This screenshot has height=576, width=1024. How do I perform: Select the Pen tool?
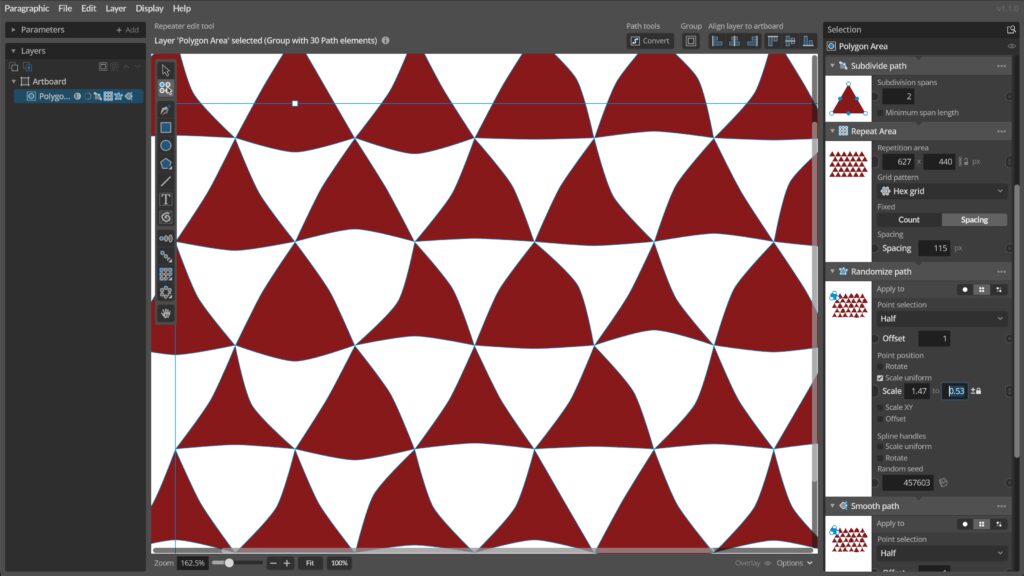pos(166,110)
